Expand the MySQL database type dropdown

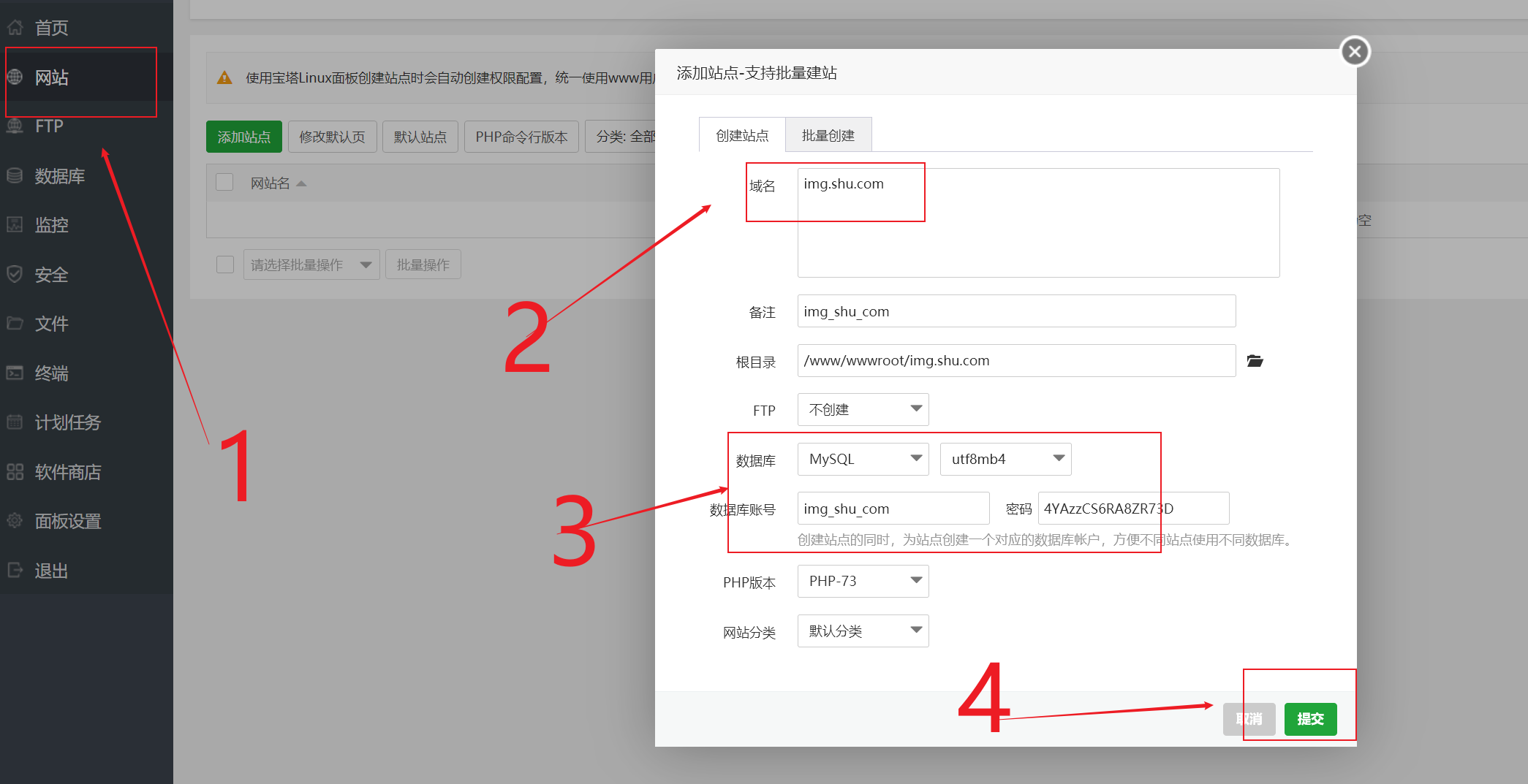click(863, 459)
